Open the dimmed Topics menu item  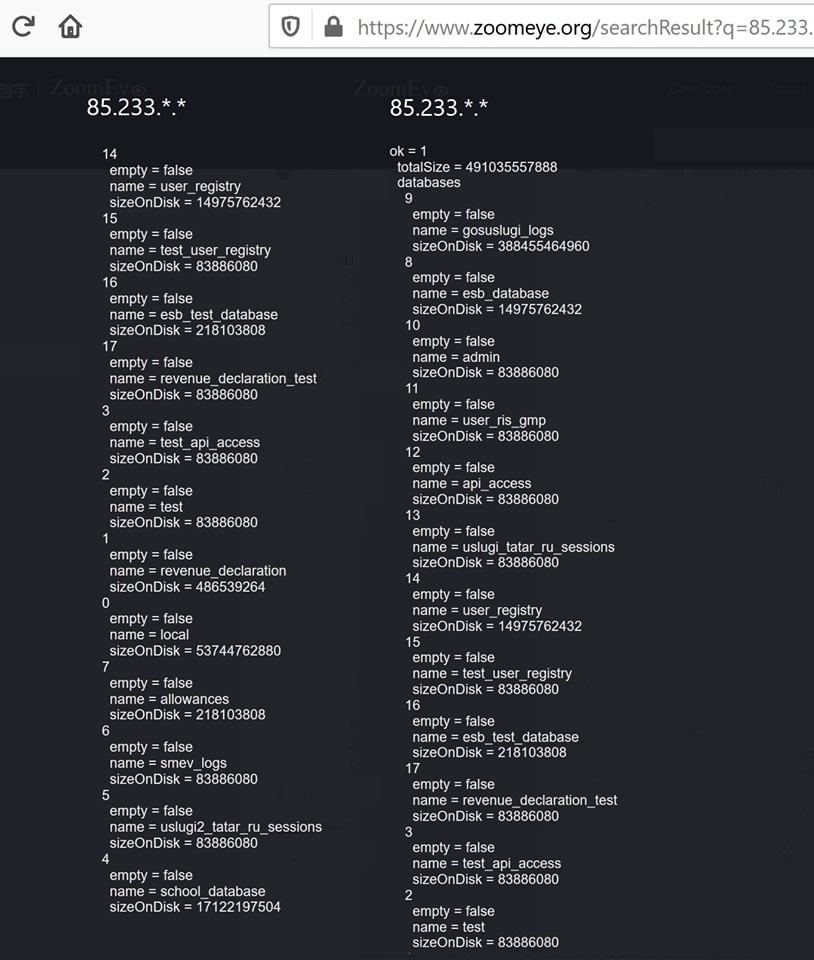click(x=787, y=89)
